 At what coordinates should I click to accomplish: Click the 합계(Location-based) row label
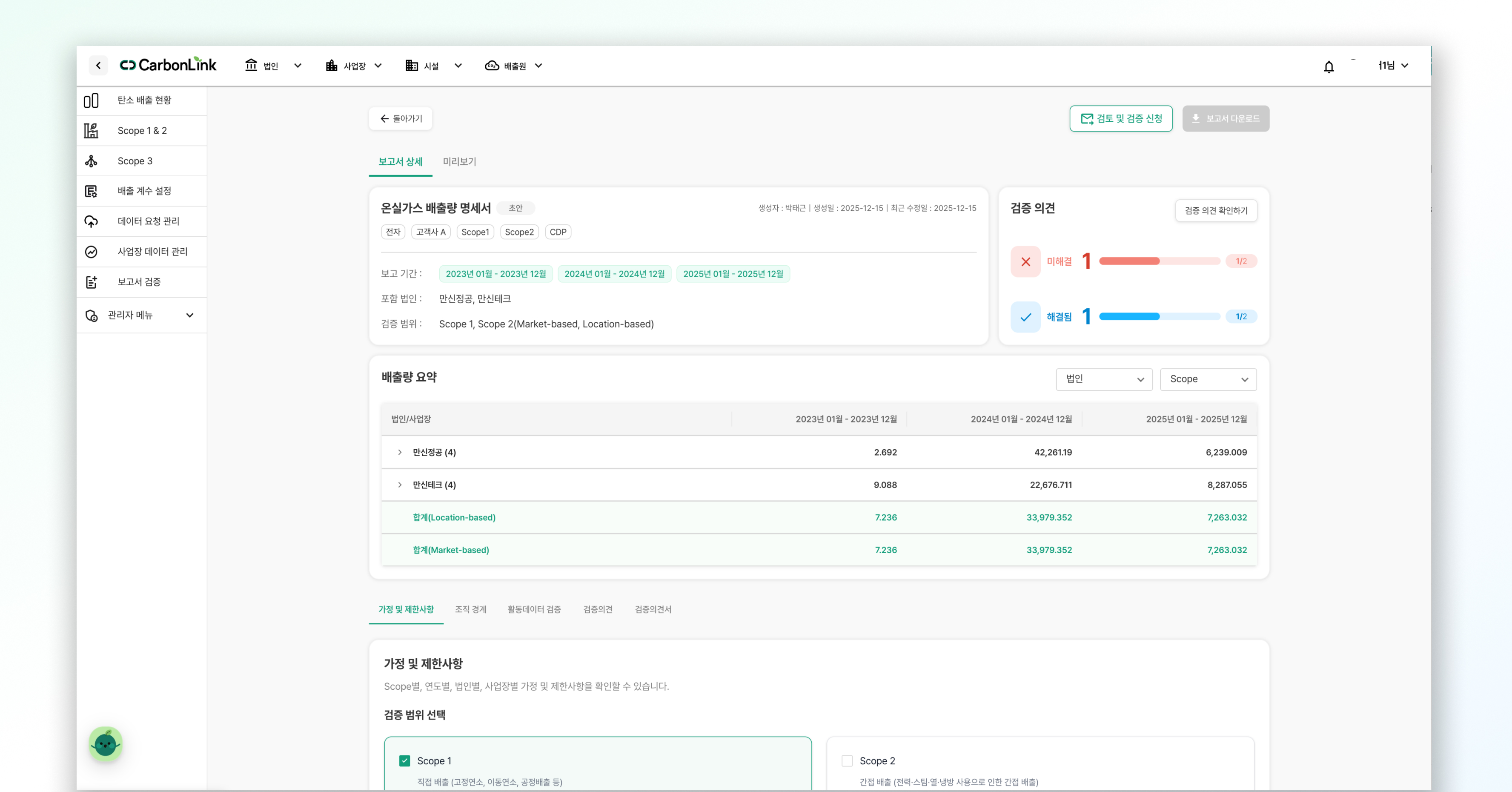coord(454,518)
